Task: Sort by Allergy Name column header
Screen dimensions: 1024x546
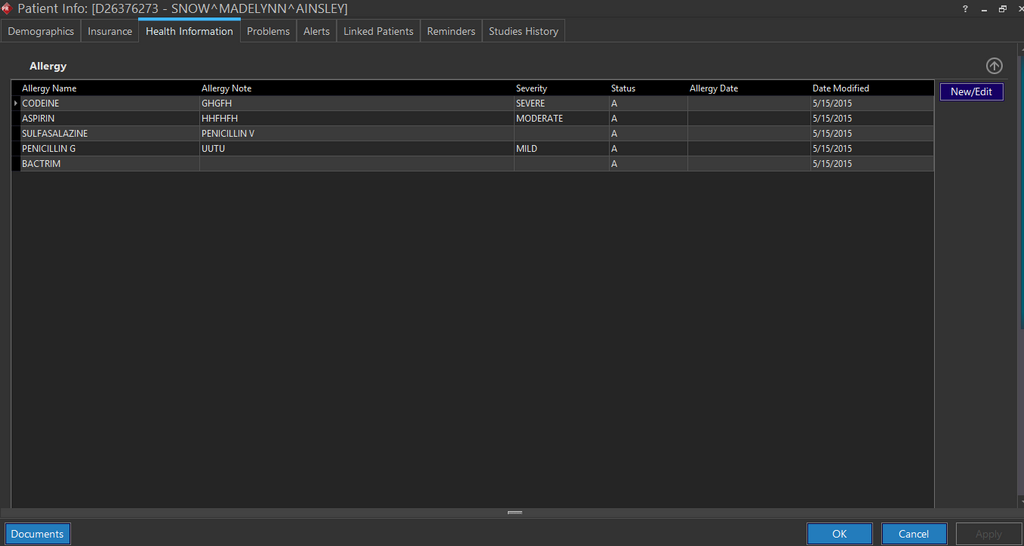Action: [49, 88]
